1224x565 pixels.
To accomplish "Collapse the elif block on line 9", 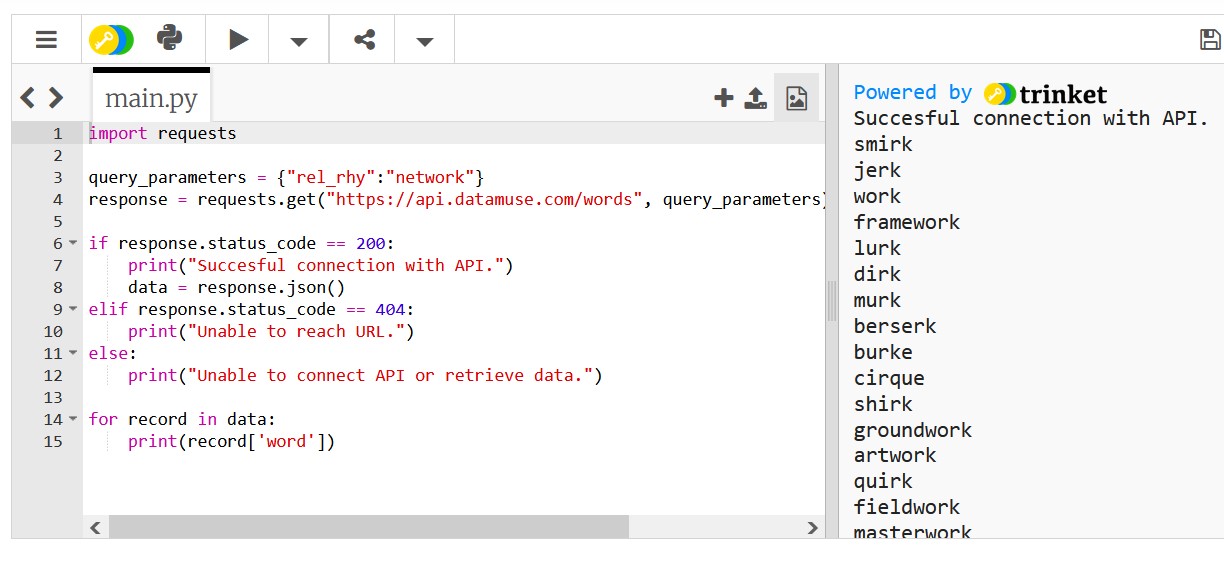I will (73, 310).
